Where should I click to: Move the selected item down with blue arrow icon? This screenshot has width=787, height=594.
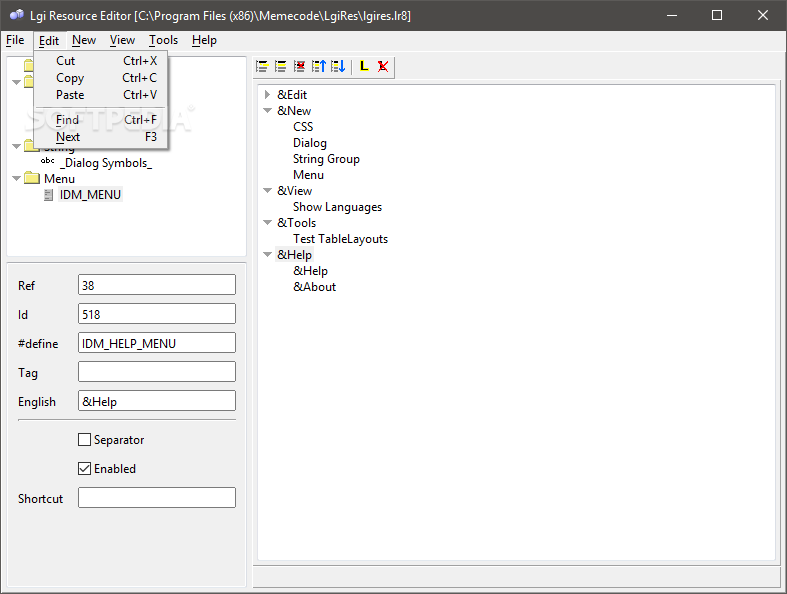pyautogui.click(x=338, y=66)
